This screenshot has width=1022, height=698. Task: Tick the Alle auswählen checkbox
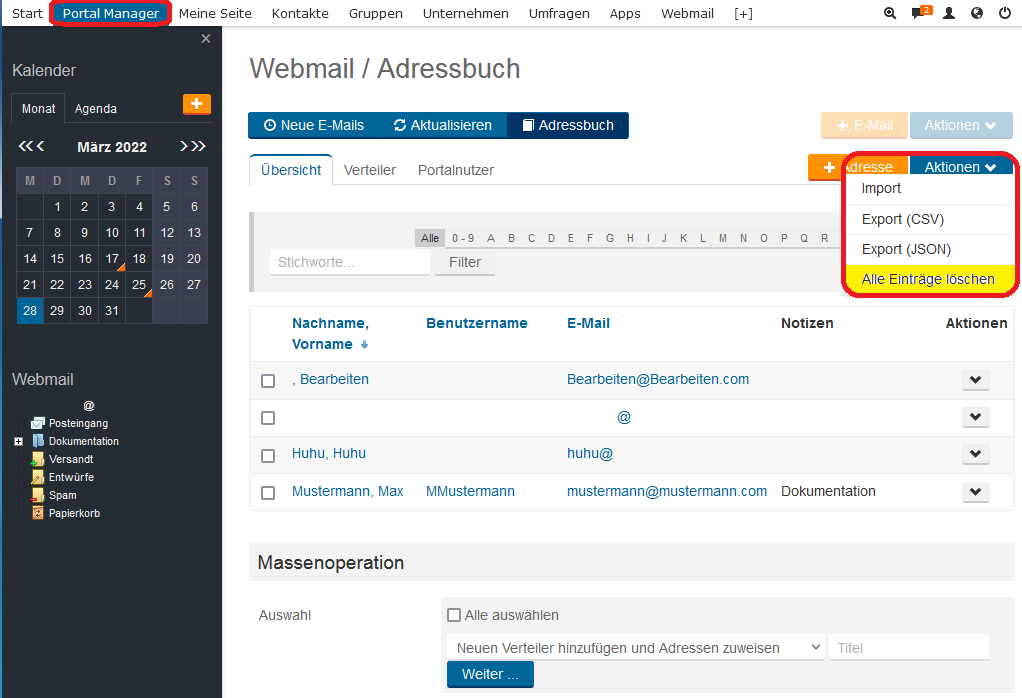click(454, 615)
